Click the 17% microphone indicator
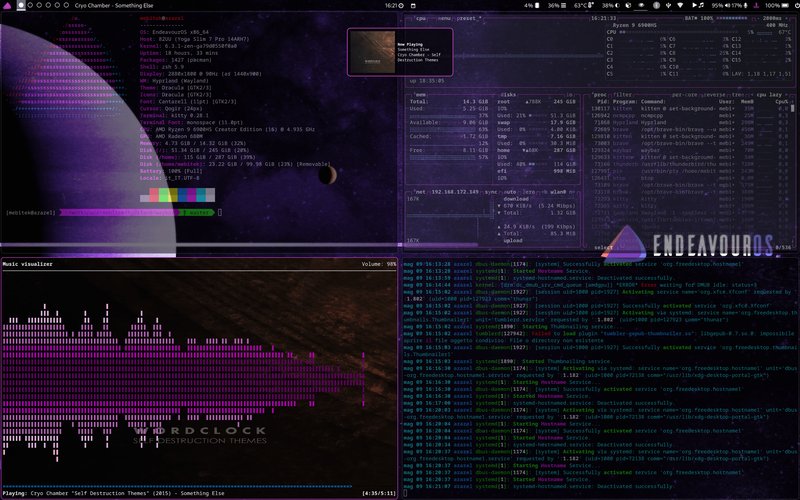 tap(740, 6)
